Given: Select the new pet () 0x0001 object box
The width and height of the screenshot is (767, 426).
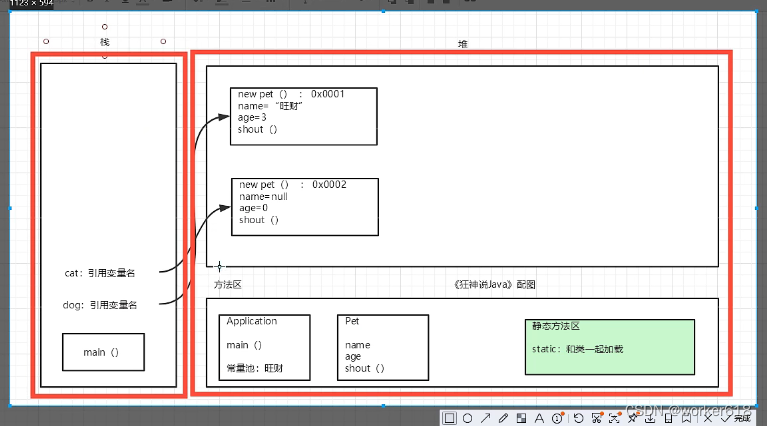Looking at the screenshot, I should 304,116.
